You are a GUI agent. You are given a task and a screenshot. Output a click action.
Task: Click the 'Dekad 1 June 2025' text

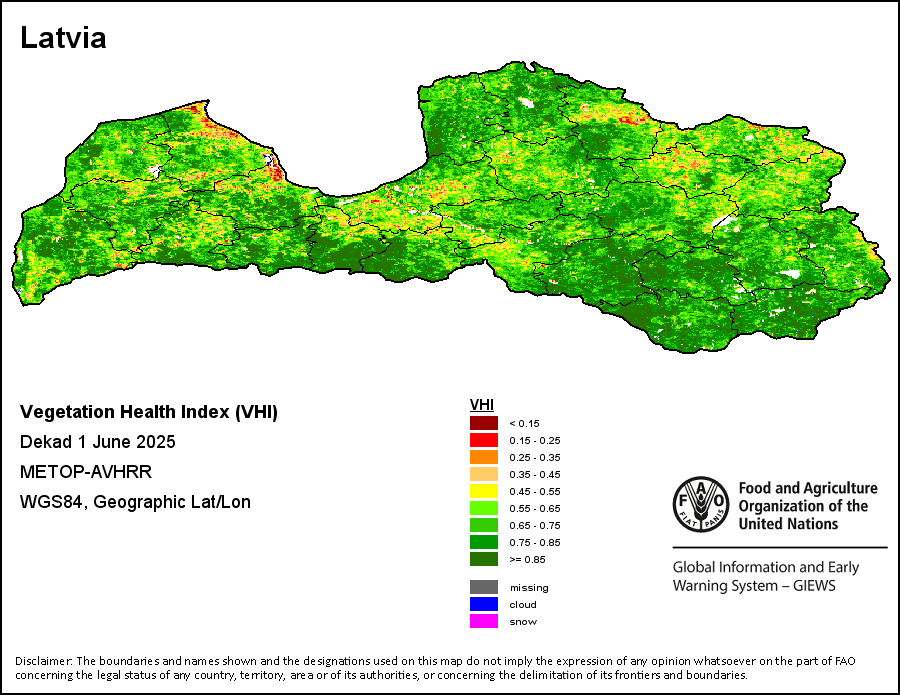point(98,442)
